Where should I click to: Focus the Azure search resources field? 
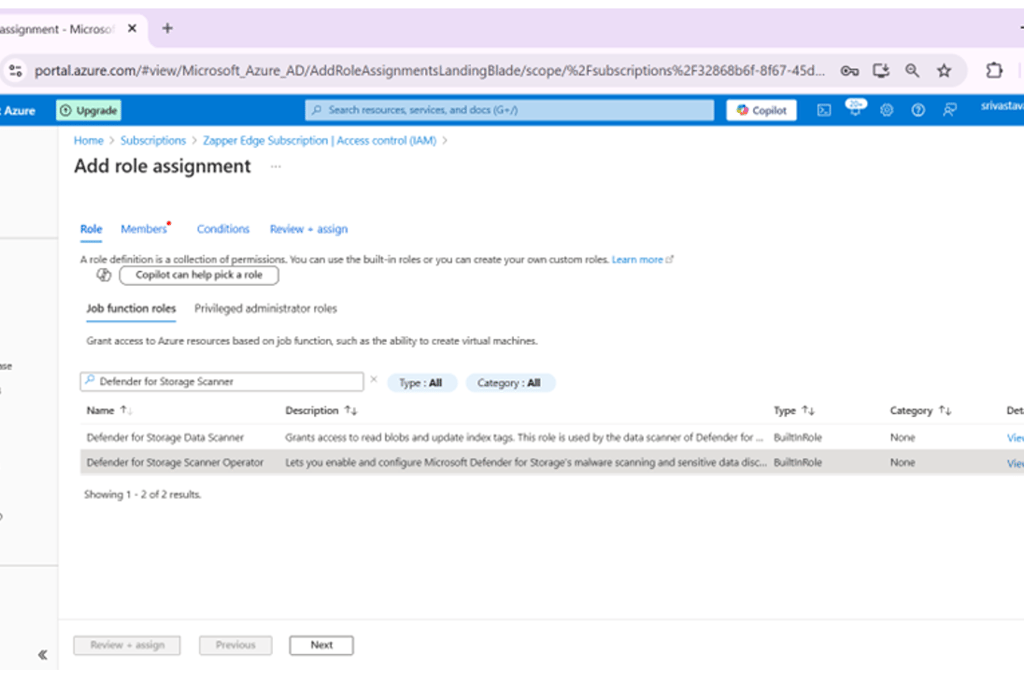509,110
